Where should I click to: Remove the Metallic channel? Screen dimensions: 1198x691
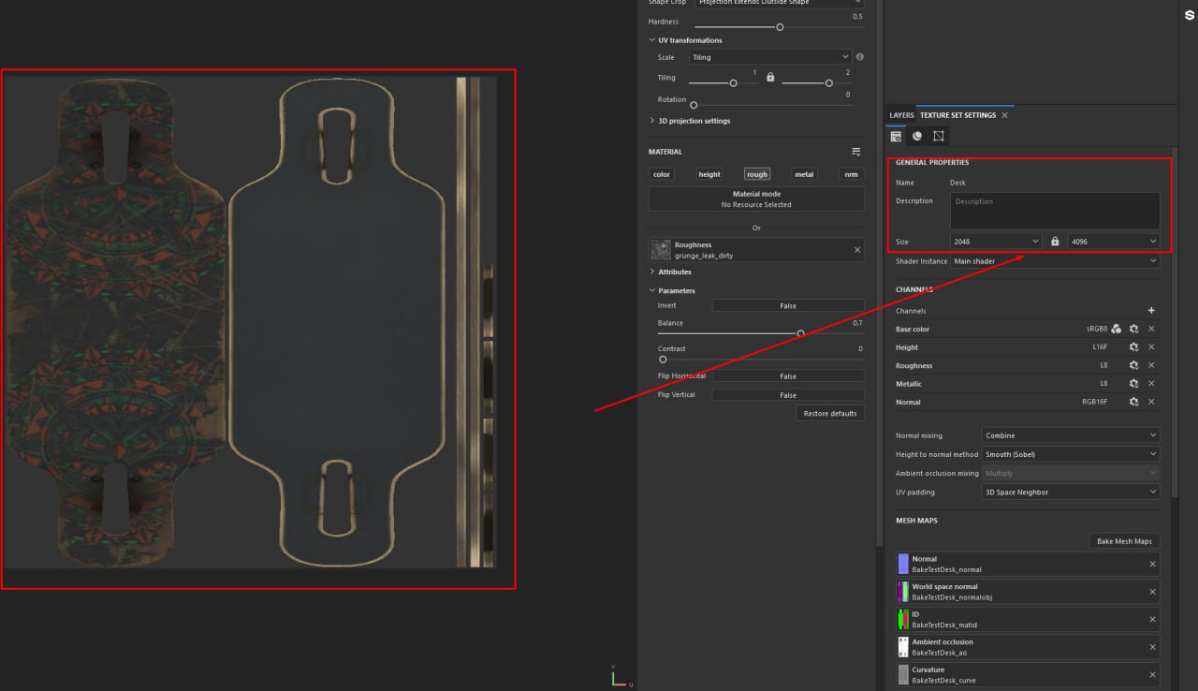coord(1151,384)
